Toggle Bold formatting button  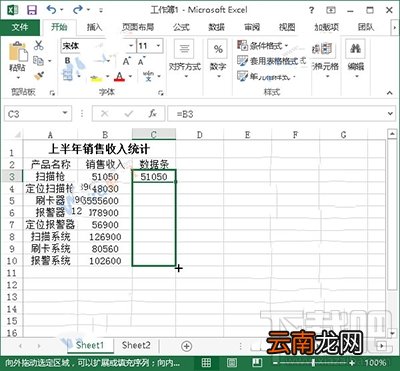click(x=68, y=61)
